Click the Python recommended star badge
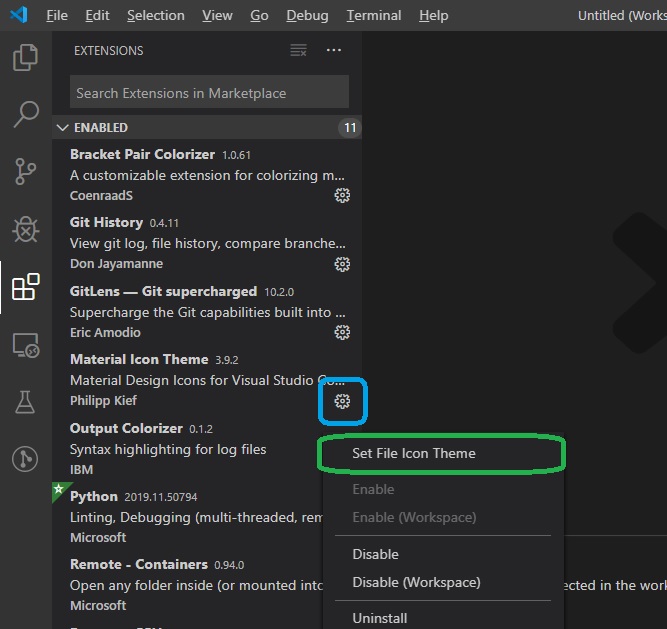667x629 pixels. point(59,489)
